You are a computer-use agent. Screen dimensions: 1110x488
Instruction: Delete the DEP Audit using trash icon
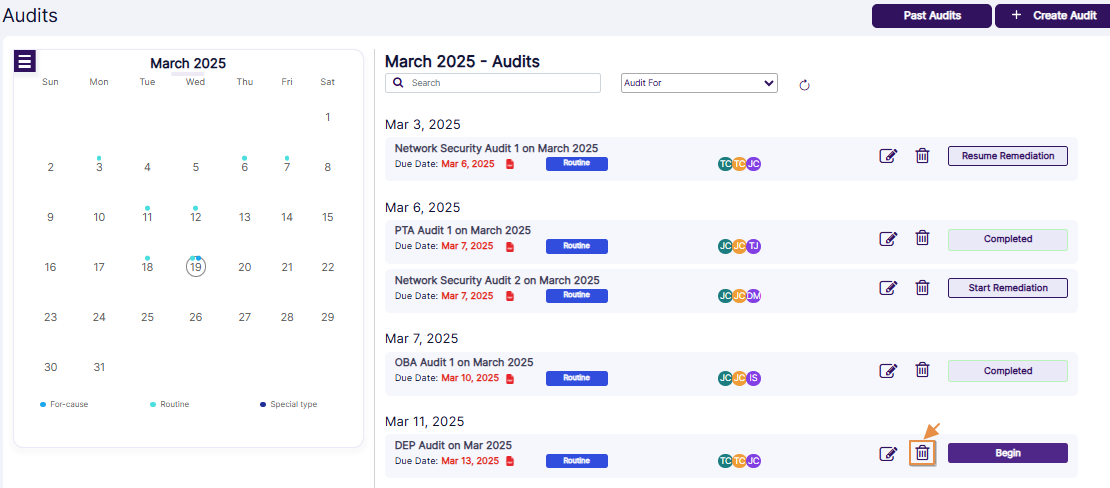(x=922, y=453)
